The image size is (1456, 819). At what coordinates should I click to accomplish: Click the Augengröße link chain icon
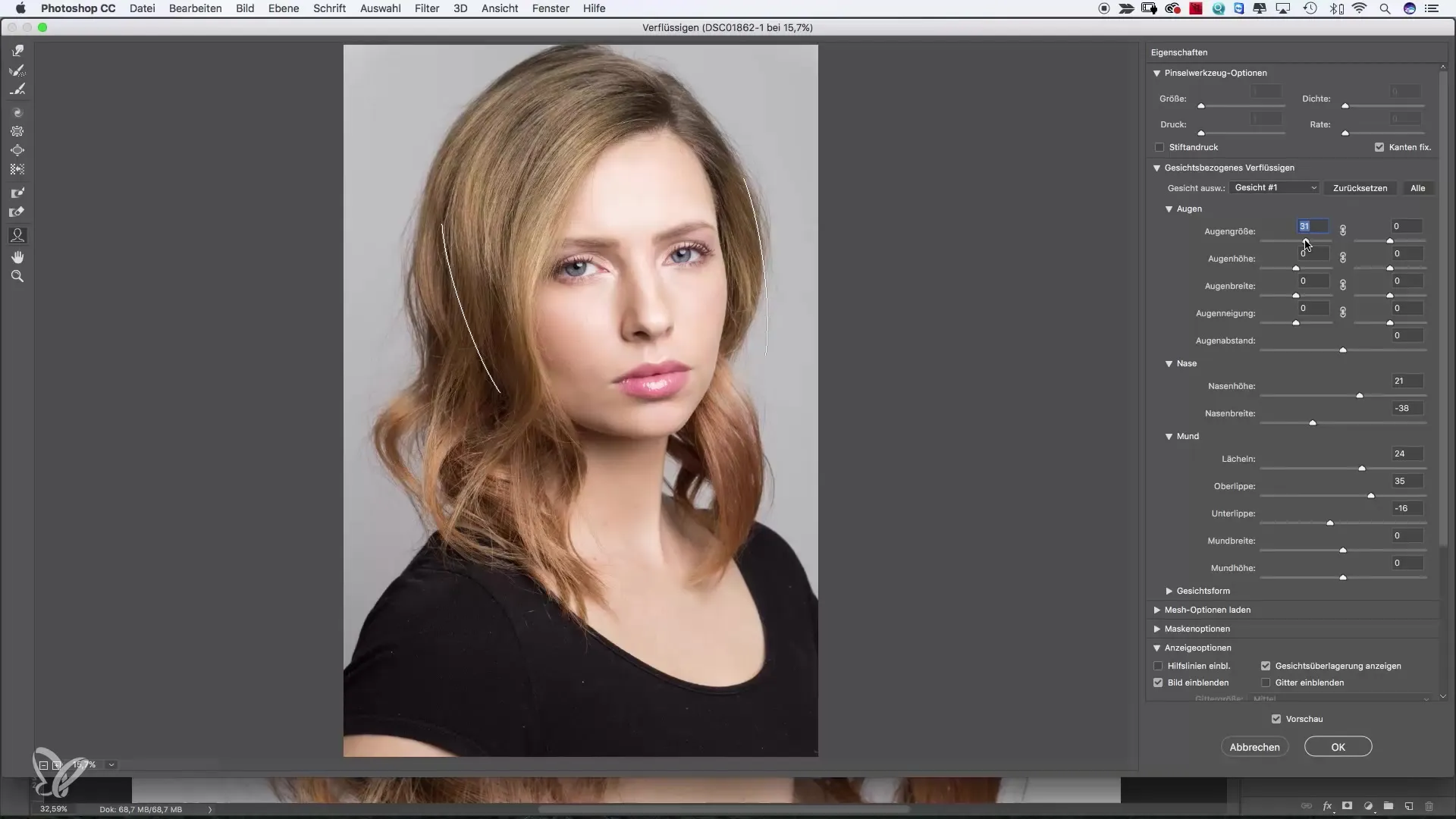1342,231
